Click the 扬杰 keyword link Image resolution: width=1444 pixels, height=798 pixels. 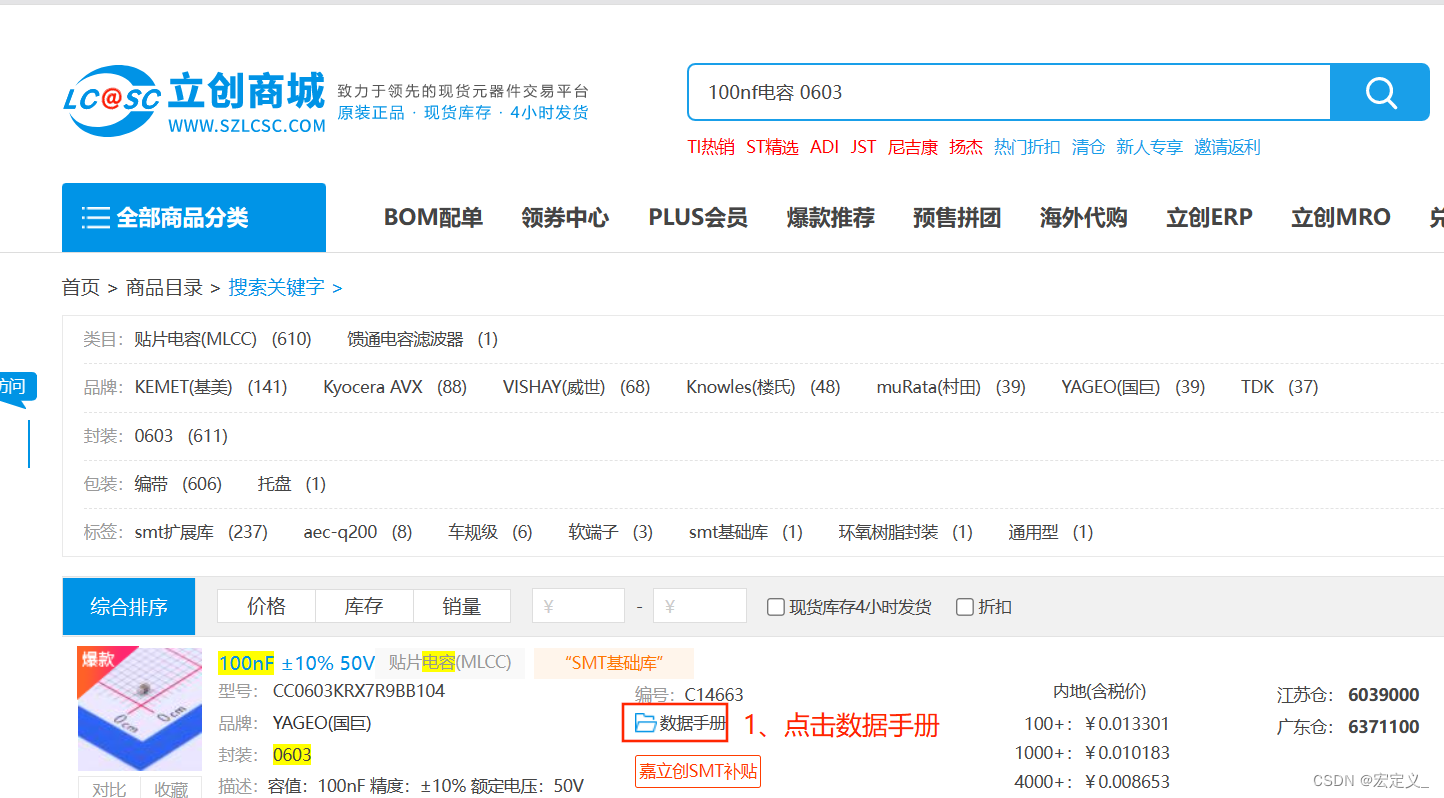pyautogui.click(x=966, y=147)
